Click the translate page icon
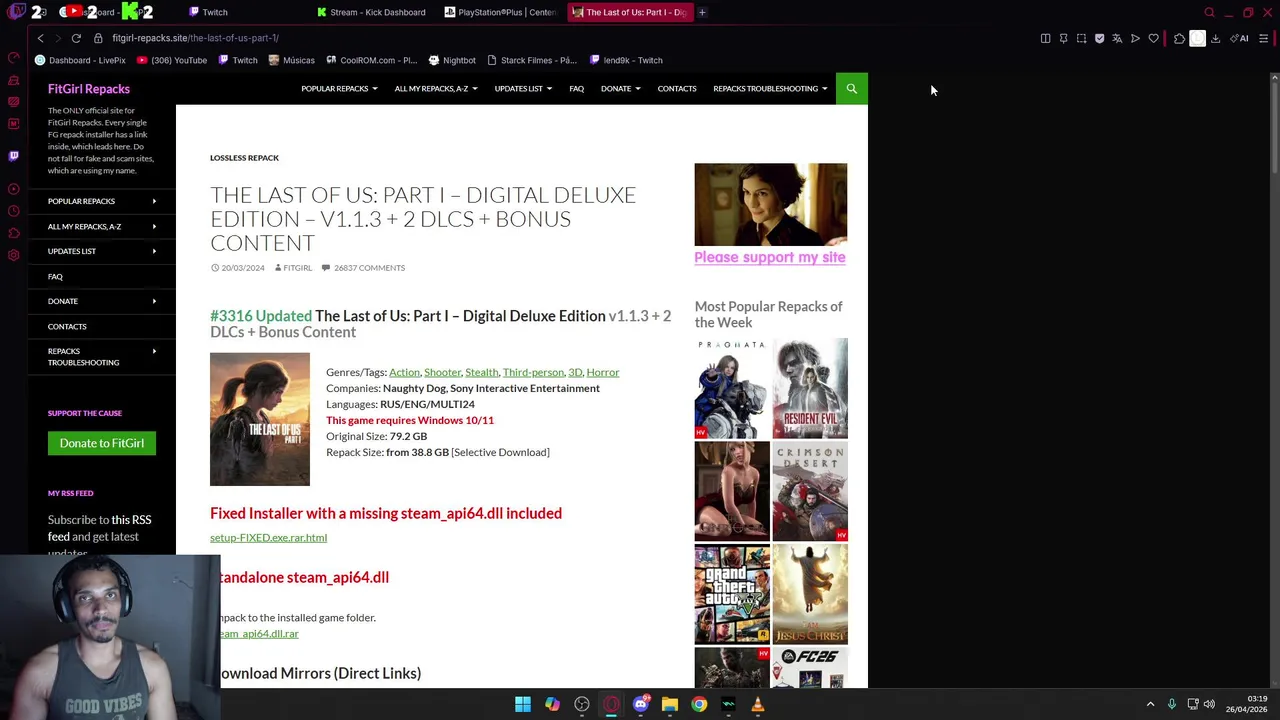The image size is (1280, 720). click(1117, 38)
